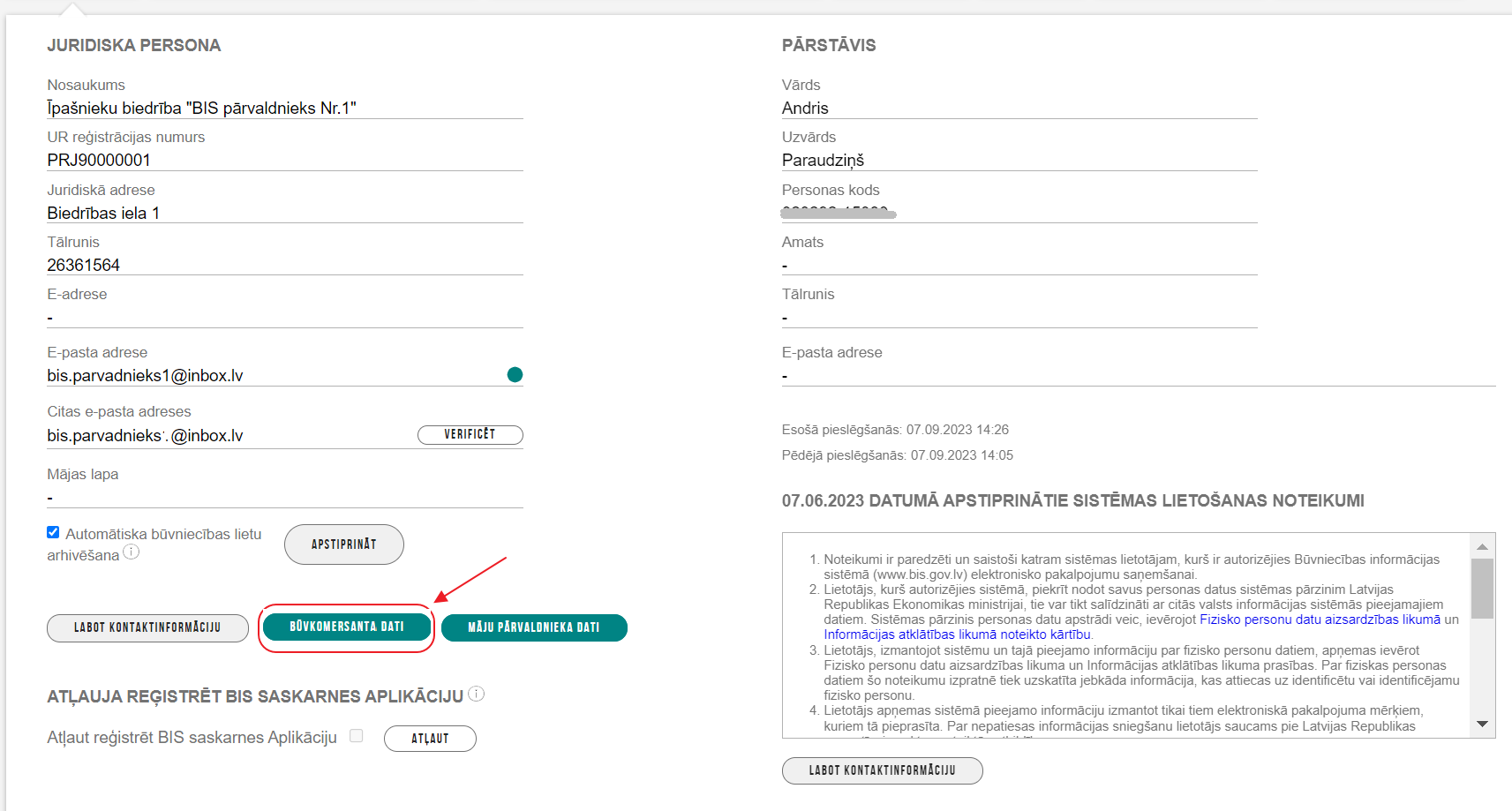Click the terms box scrollbar thumb
Image resolution: width=1512 pixels, height=811 pixels.
coord(1482,589)
